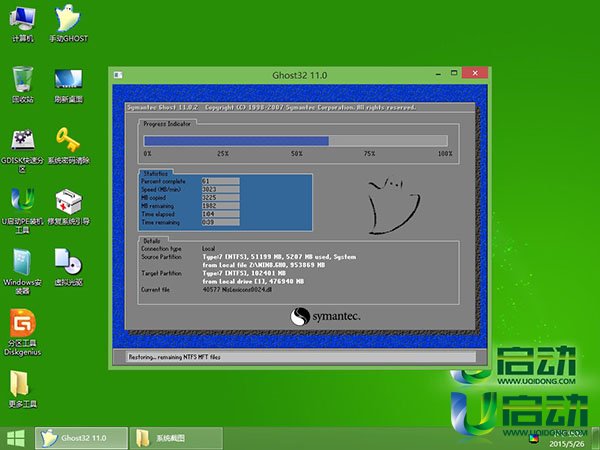This screenshot has width=600, height=450.
Task: Minimize the Ghost32 11.0 window
Action: tap(438, 74)
